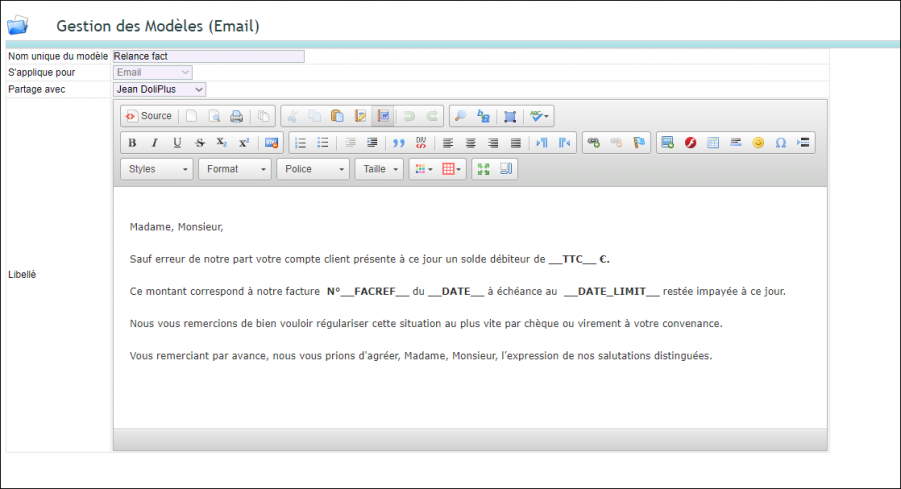Viewport: 901px width, 489px height.
Task: Open the Preview document icon
Action: pos(214,116)
